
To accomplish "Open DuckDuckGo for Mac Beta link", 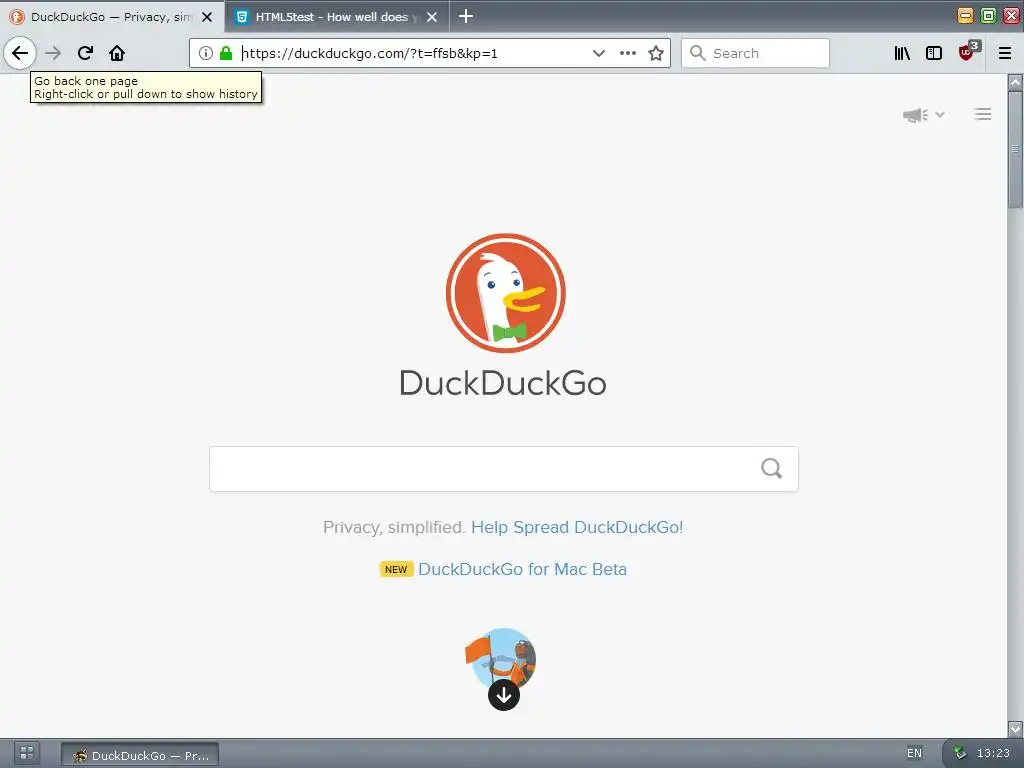I will (522, 569).
